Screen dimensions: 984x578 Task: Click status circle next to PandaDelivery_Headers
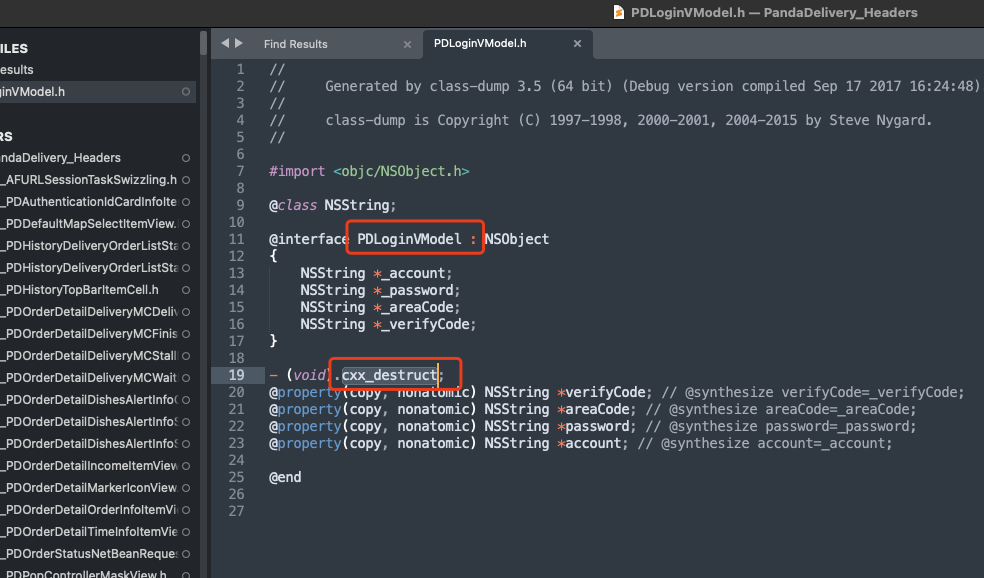(x=186, y=158)
